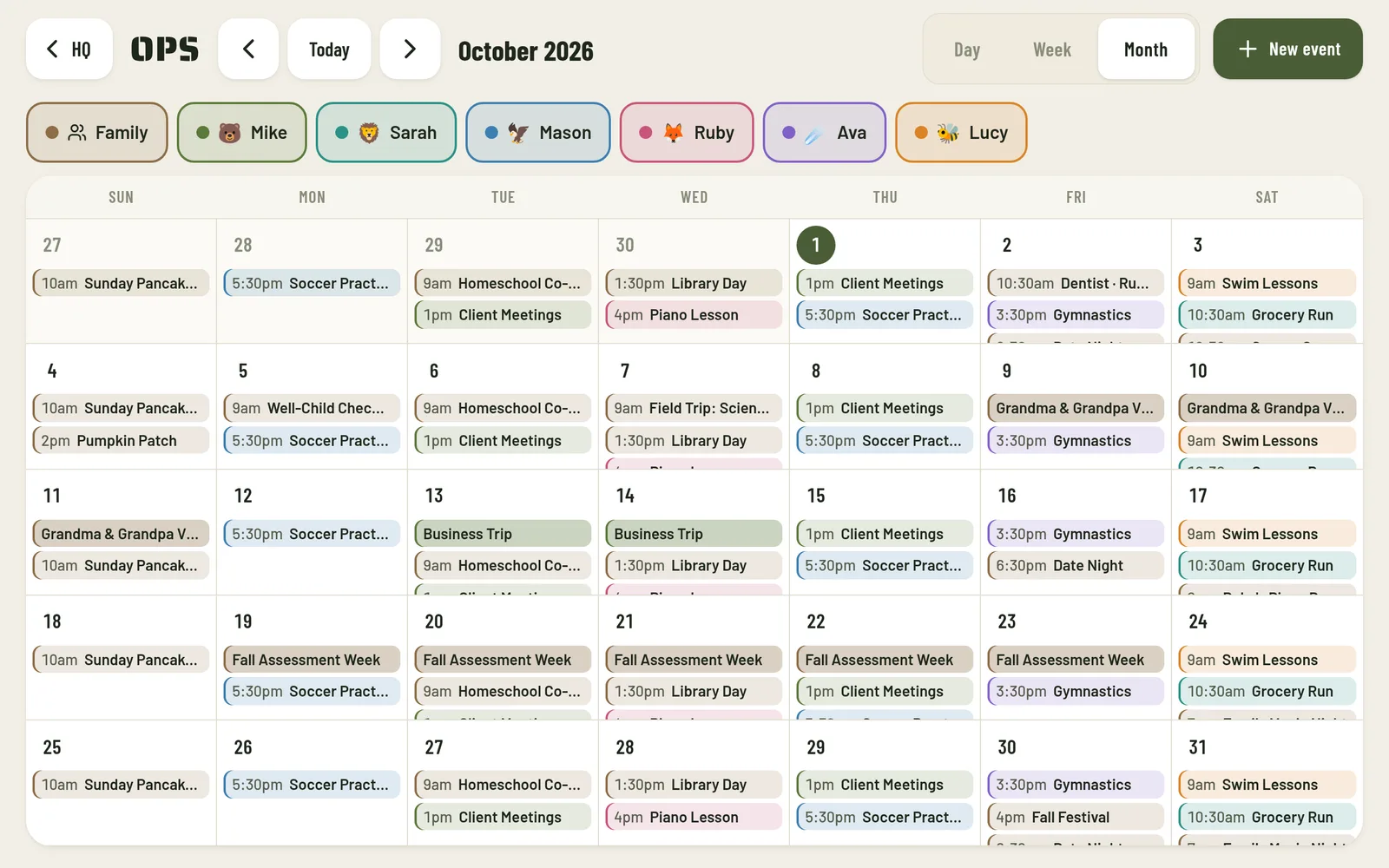Open Piano Lesson on October 28
1389x868 pixels.
point(694,817)
